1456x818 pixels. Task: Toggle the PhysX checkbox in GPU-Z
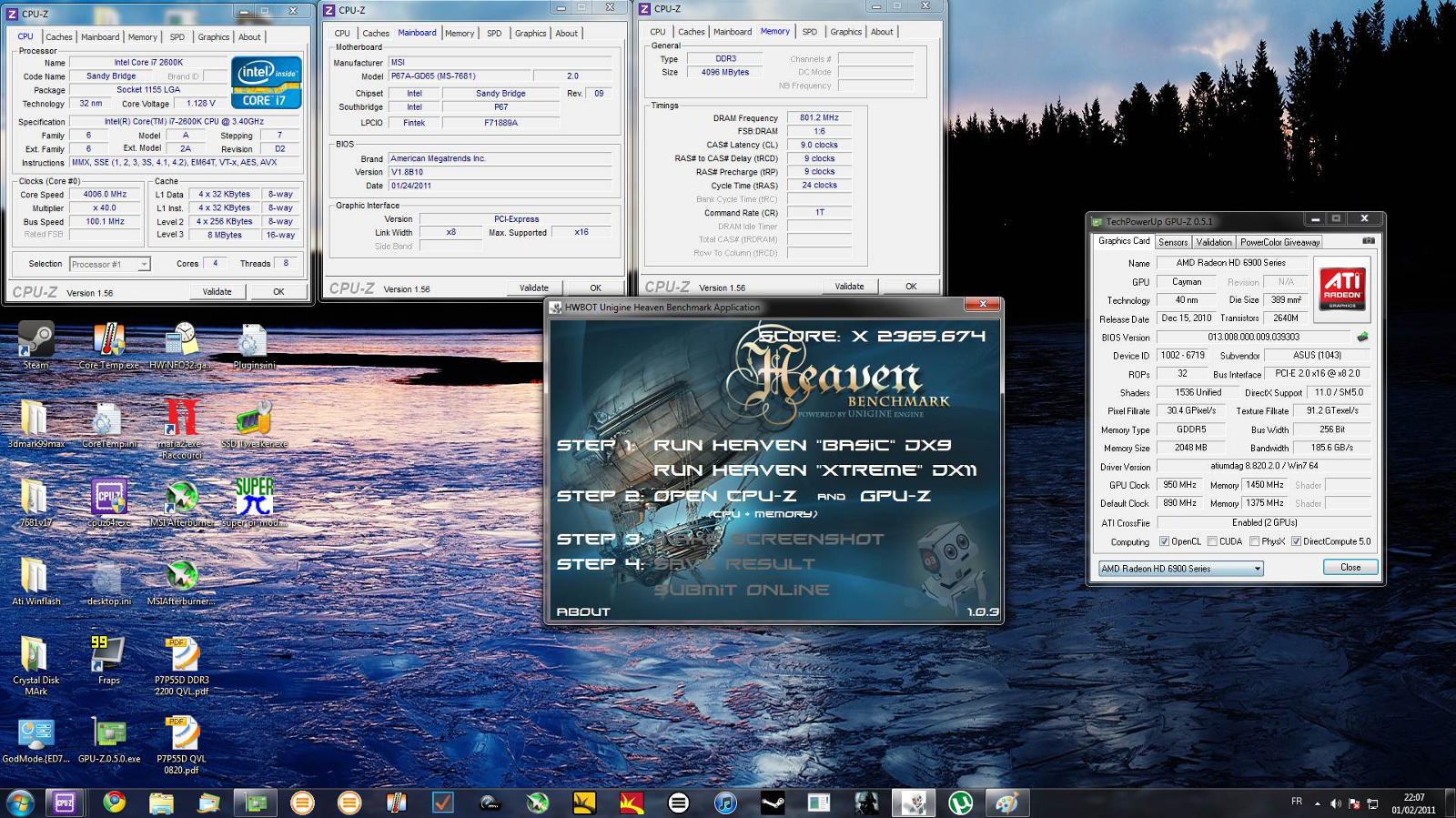point(1255,541)
